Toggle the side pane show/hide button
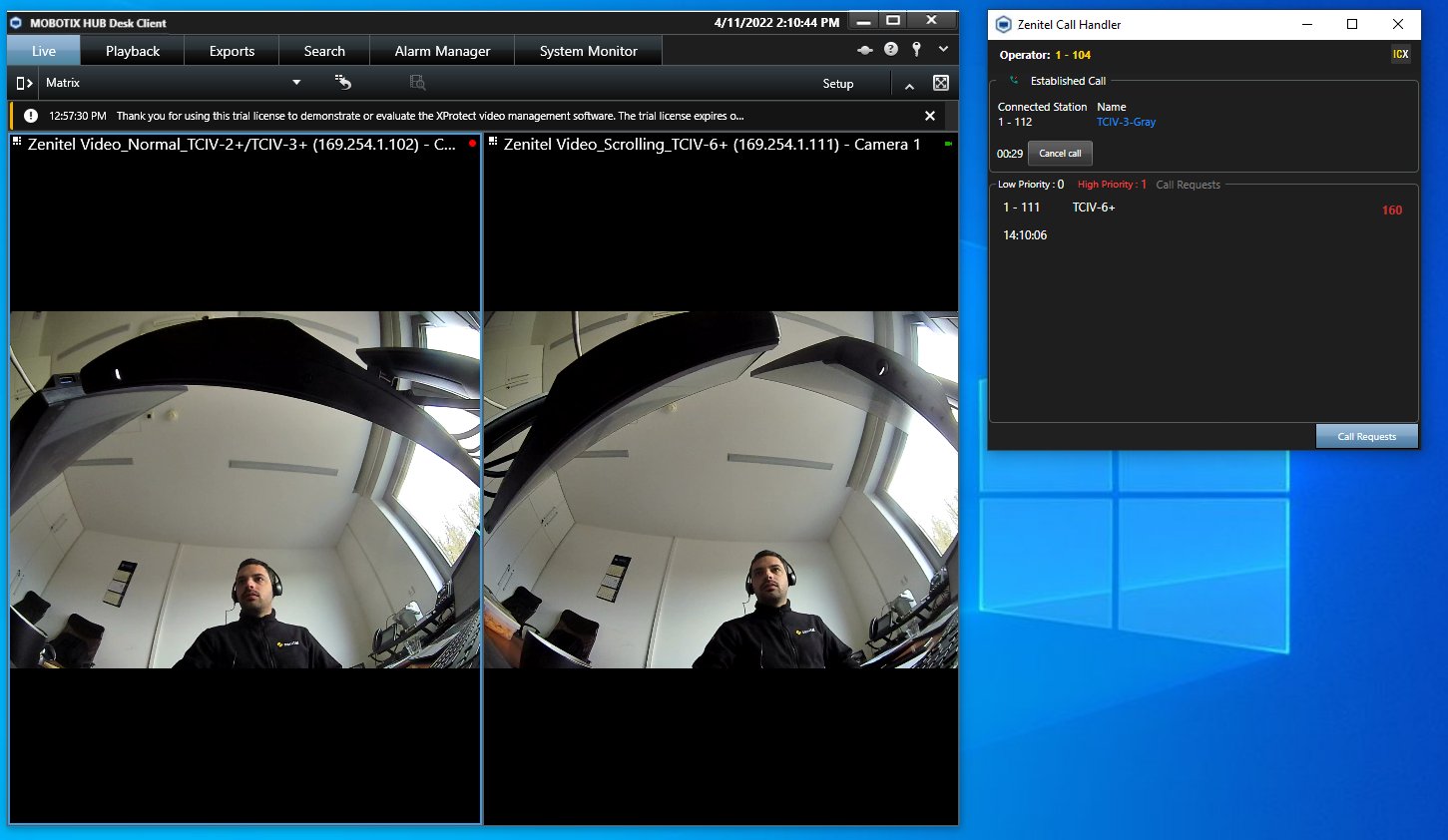This screenshot has height=840, width=1448. pos(25,83)
